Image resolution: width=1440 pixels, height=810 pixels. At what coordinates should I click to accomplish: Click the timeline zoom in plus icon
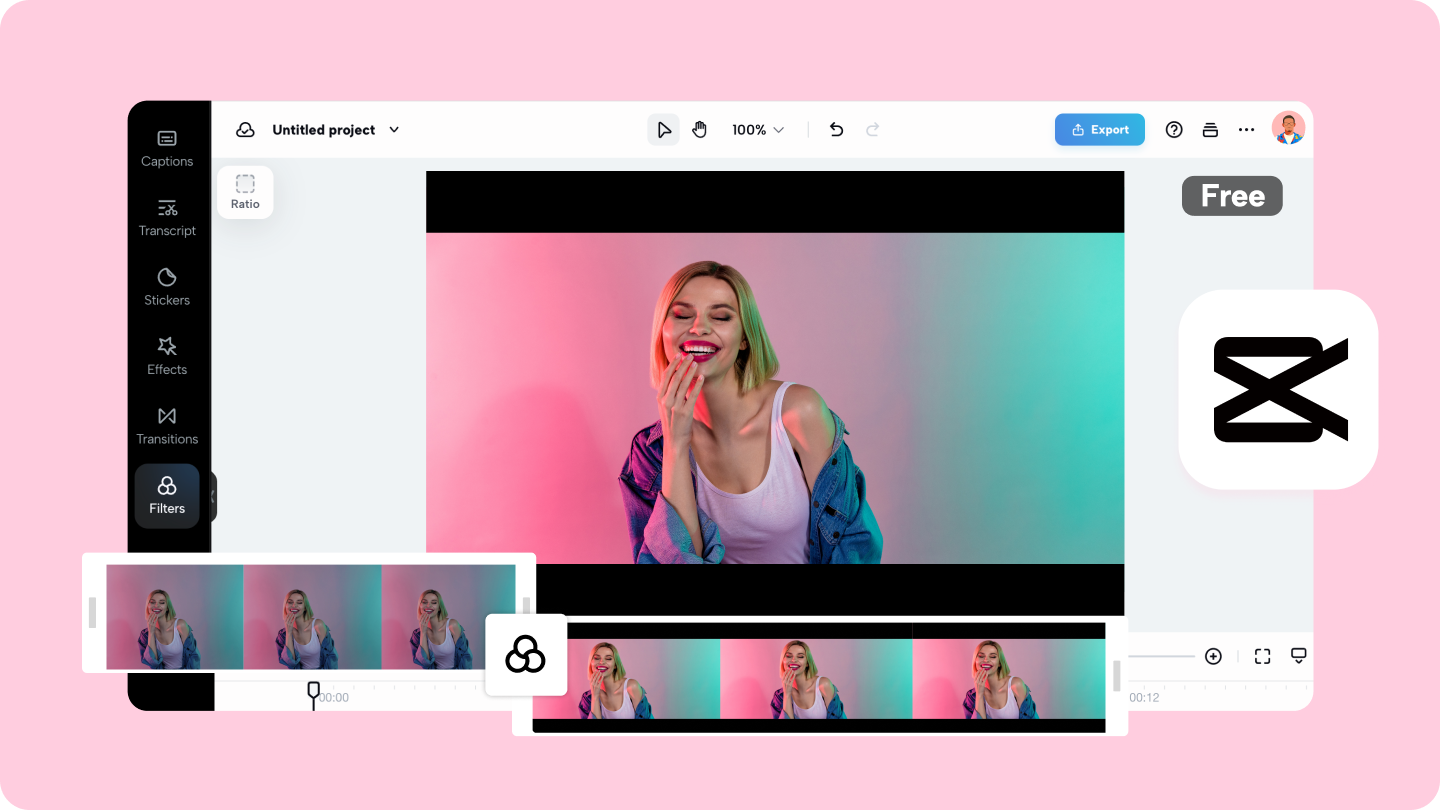1213,656
